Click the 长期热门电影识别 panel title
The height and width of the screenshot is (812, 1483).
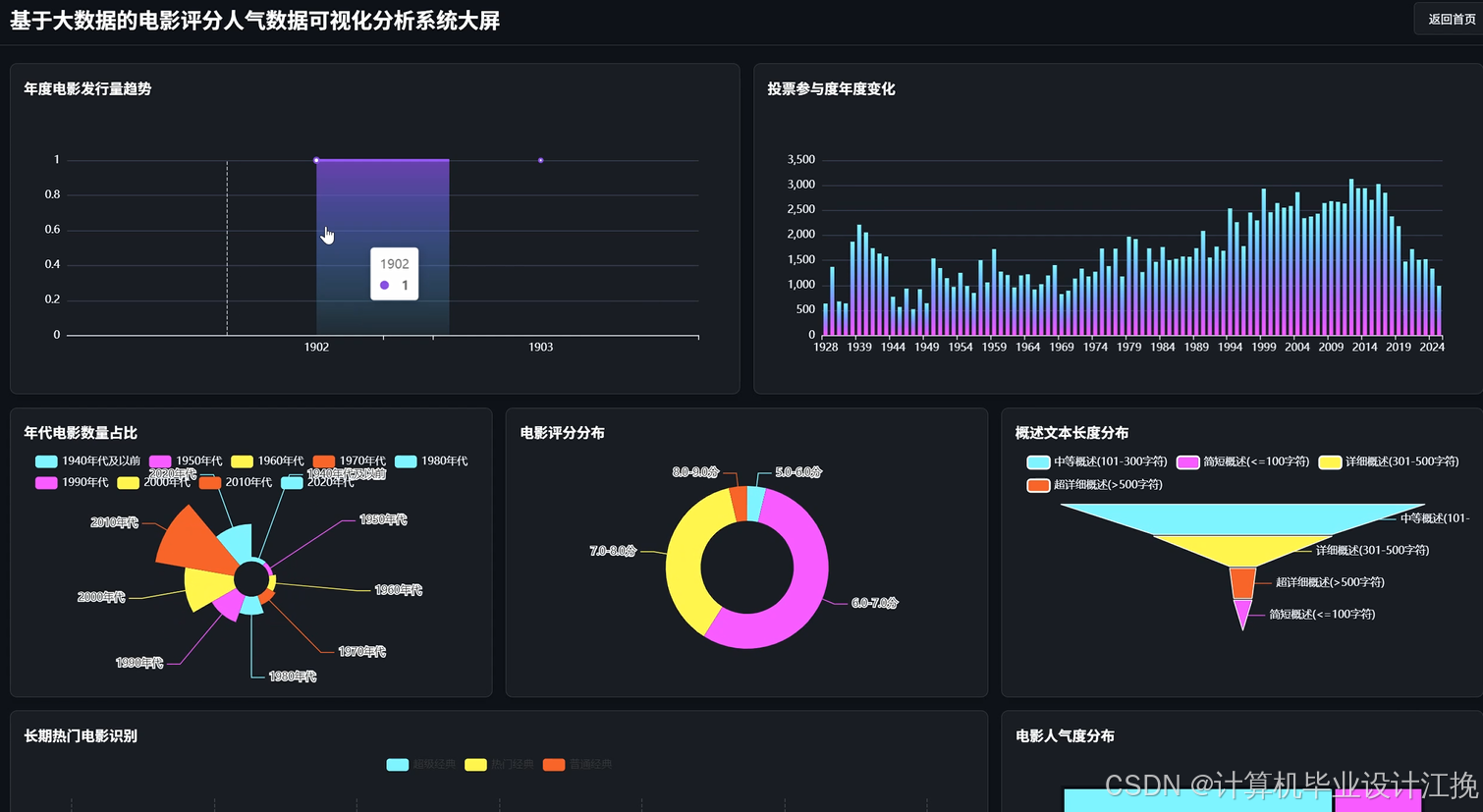81,735
